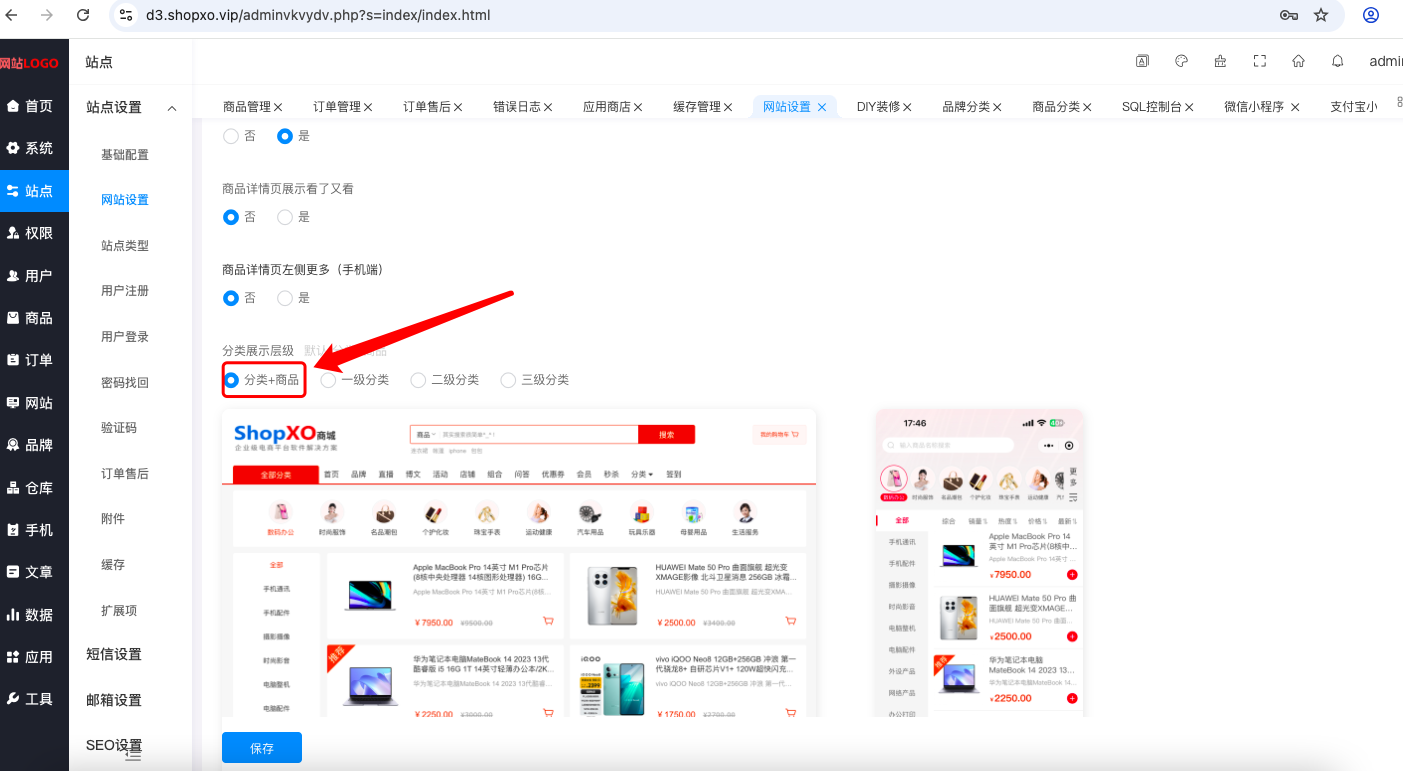Screen dimensions: 1403x771
Task: Click the home icon in top header
Action: pyautogui.click(x=1298, y=61)
